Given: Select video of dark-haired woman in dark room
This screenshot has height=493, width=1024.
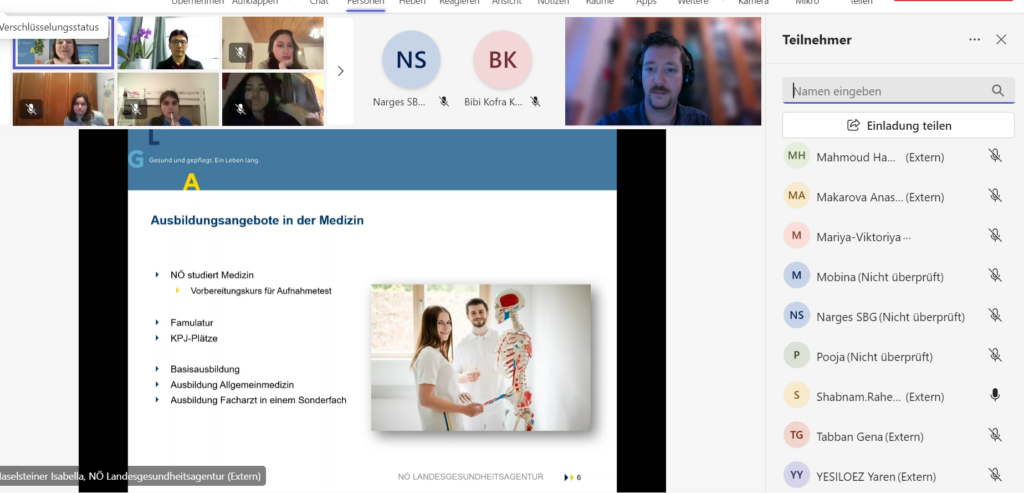Looking at the screenshot, I should coord(272,99).
